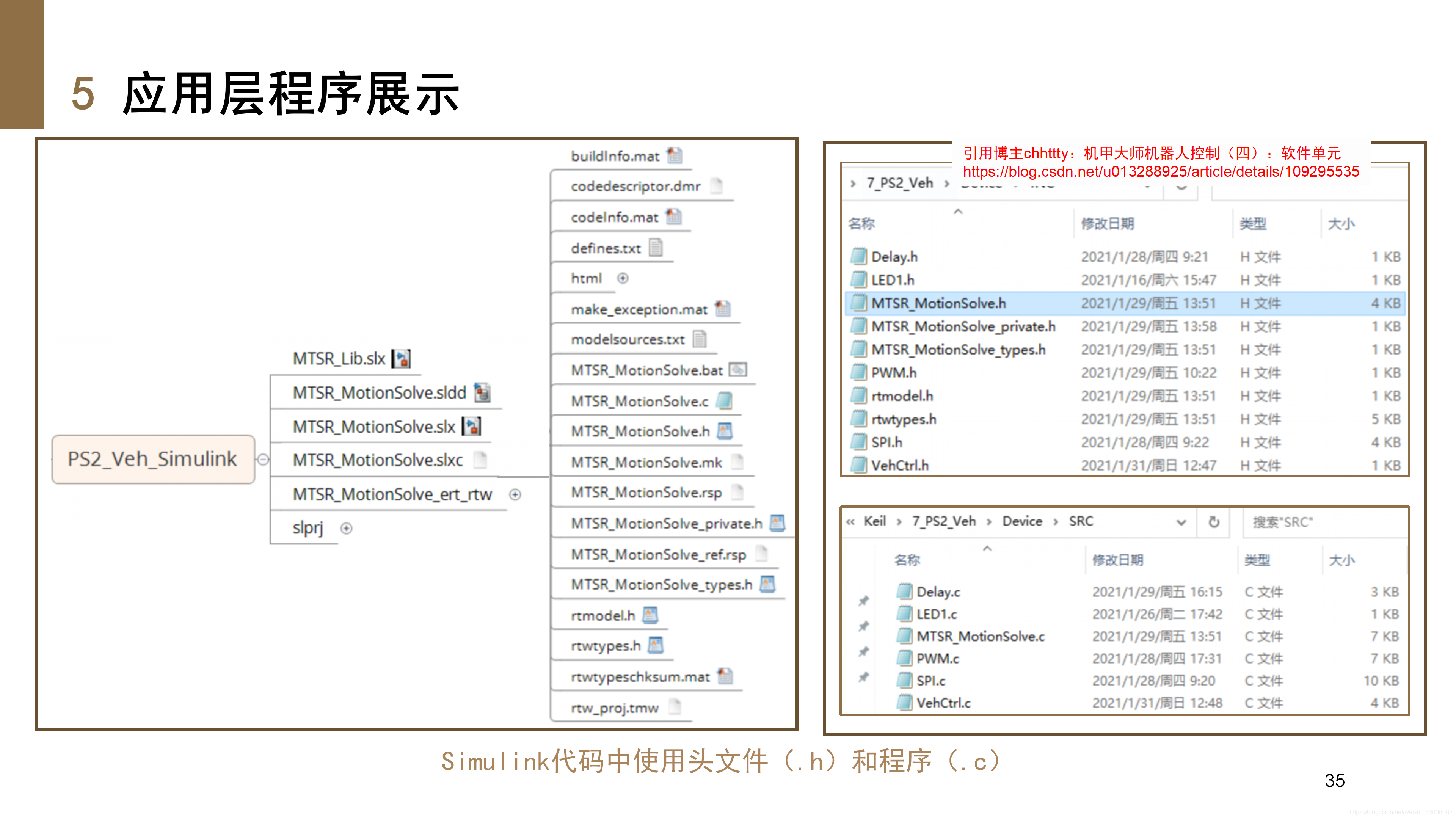Viewport: 1456px width, 819px height.
Task: Click 7_PS2_Veh in upper explorer breadcrumb
Action: coord(900,183)
